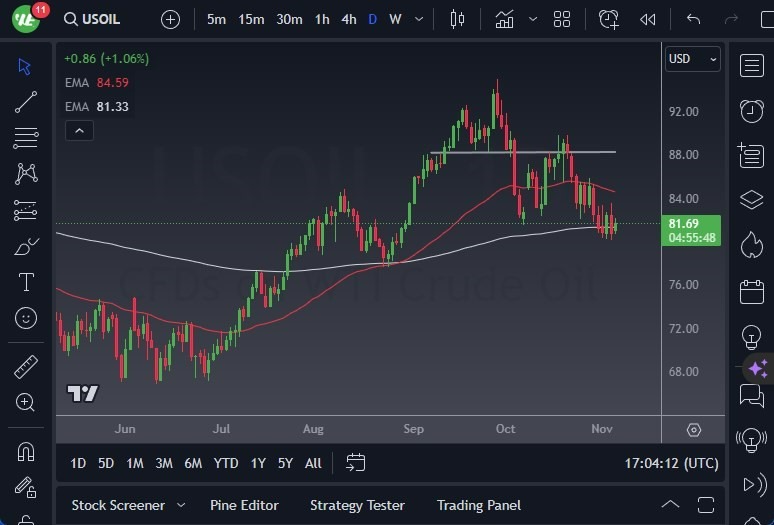The height and width of the screenshot is (525, 774).
Task: Select the trend line drawing tool
Action: 26,102
